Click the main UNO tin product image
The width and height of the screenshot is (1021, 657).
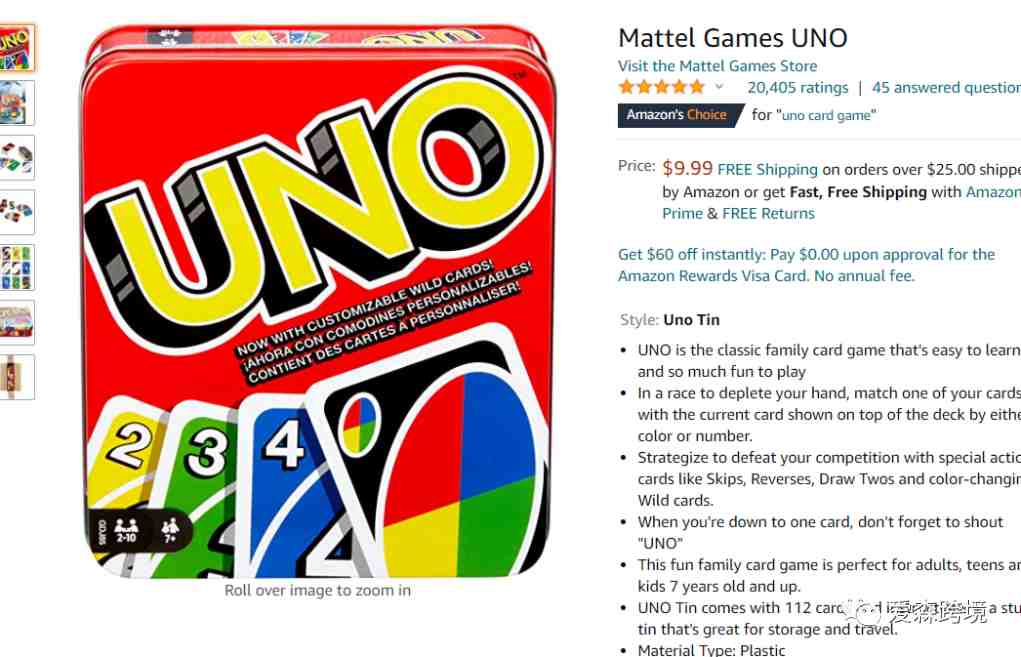click(x=318, y=301)
